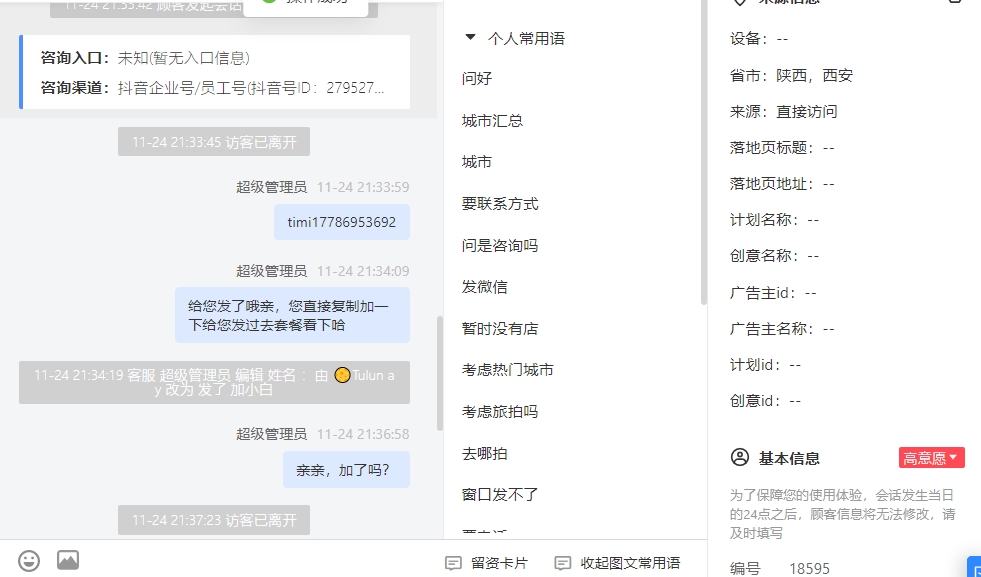Select the 问好 quick phrase
The image size is (981, 577).
point(477,78)
